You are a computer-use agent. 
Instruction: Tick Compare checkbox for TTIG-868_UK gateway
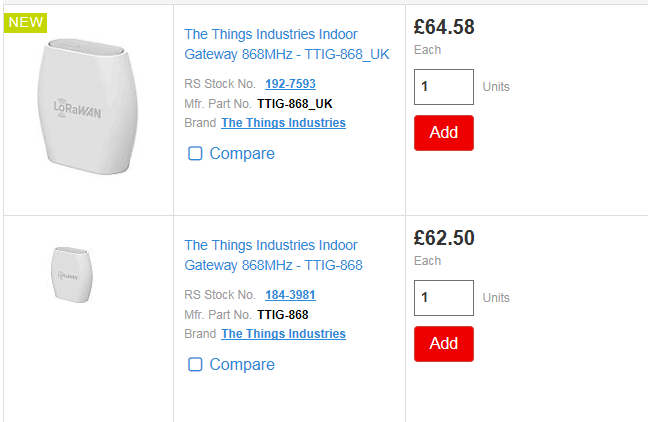click(195, 153)
